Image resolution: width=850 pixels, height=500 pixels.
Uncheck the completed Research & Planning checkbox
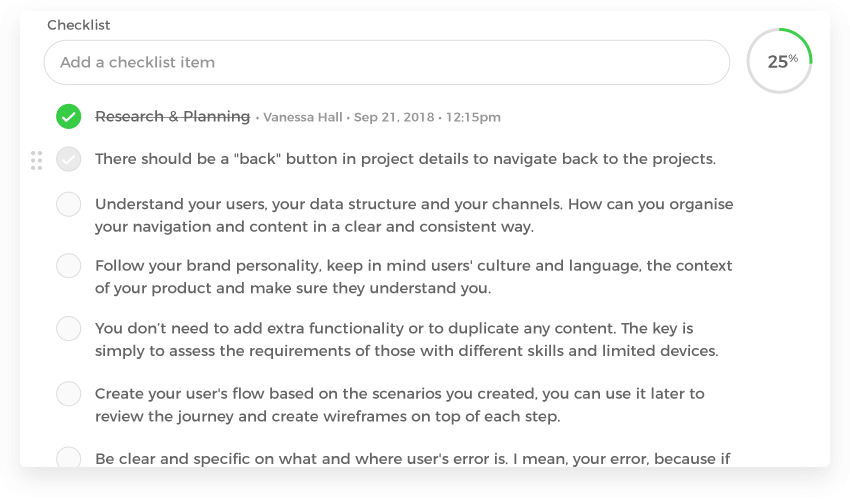[x=68, y=117]
